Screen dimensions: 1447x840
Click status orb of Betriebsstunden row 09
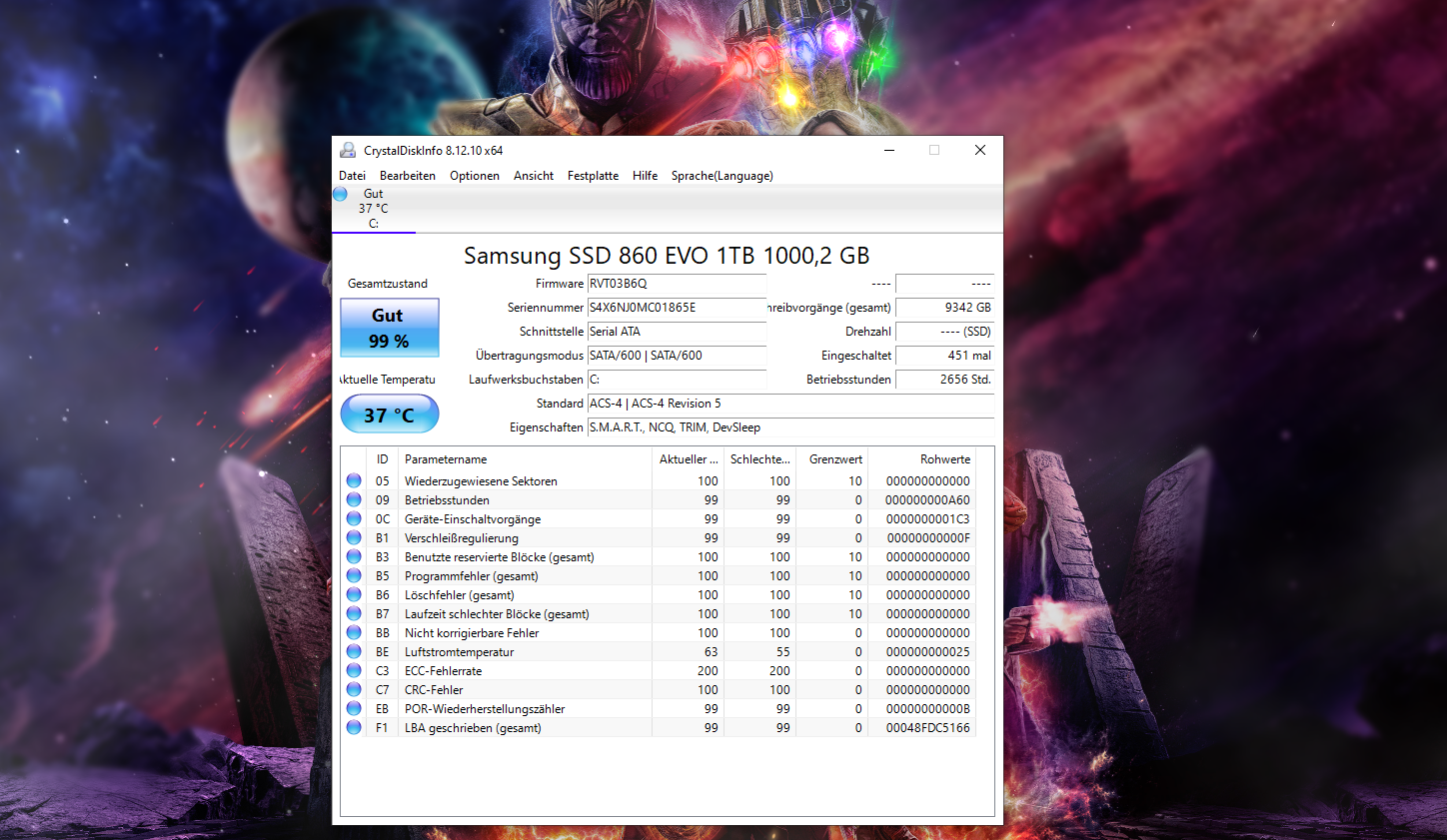tap(354, 499)
